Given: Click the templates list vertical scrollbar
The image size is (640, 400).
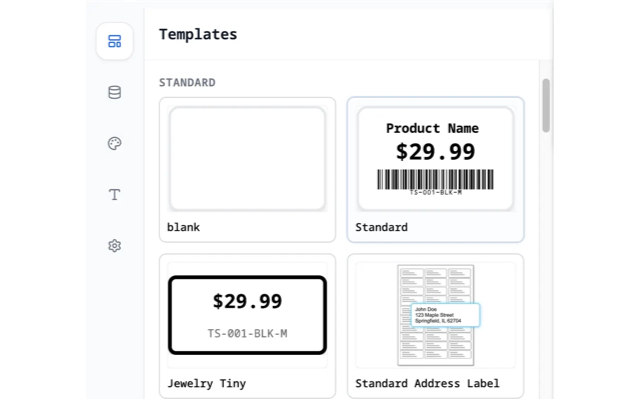Looking at the screenshot, I should pyautogui.click(x=546, y=106).
